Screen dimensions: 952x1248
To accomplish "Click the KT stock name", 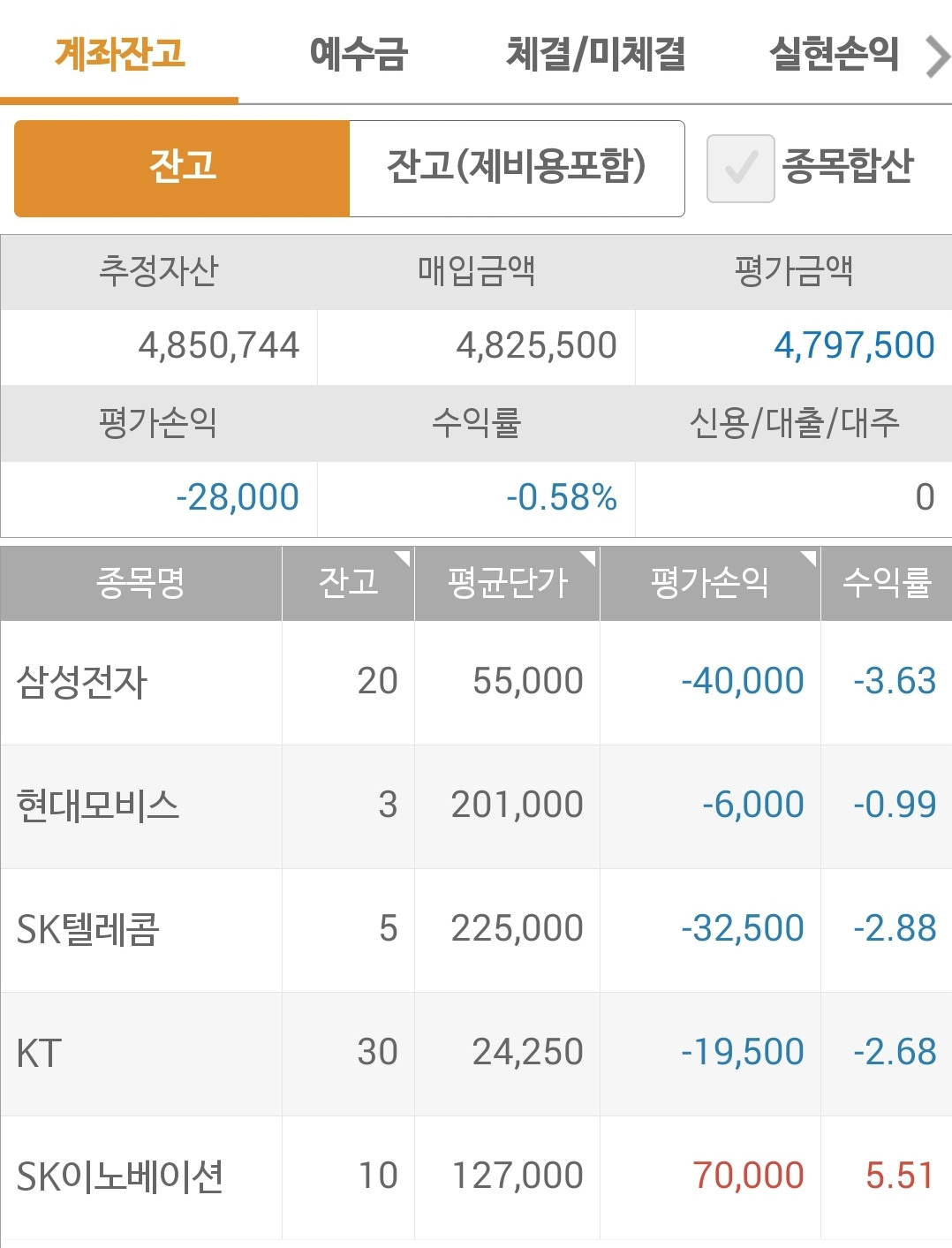I will [141, 1052].
